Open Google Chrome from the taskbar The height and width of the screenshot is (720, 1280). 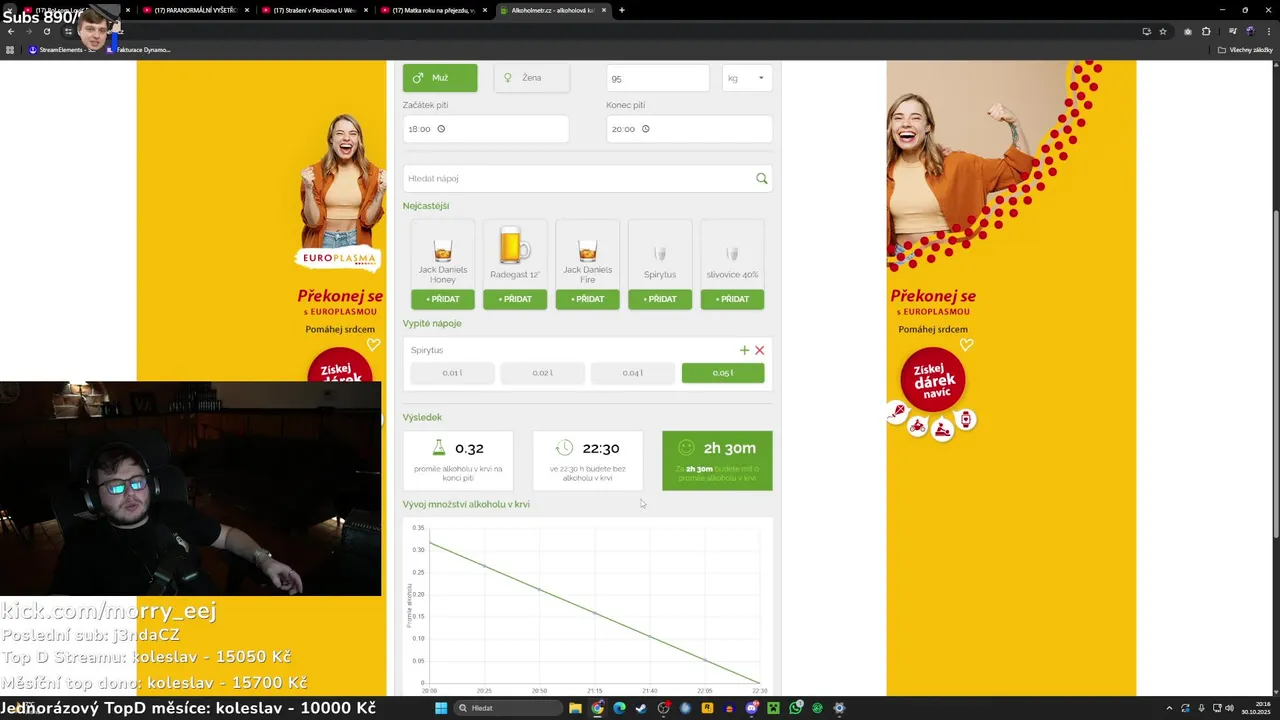(597, 708)
